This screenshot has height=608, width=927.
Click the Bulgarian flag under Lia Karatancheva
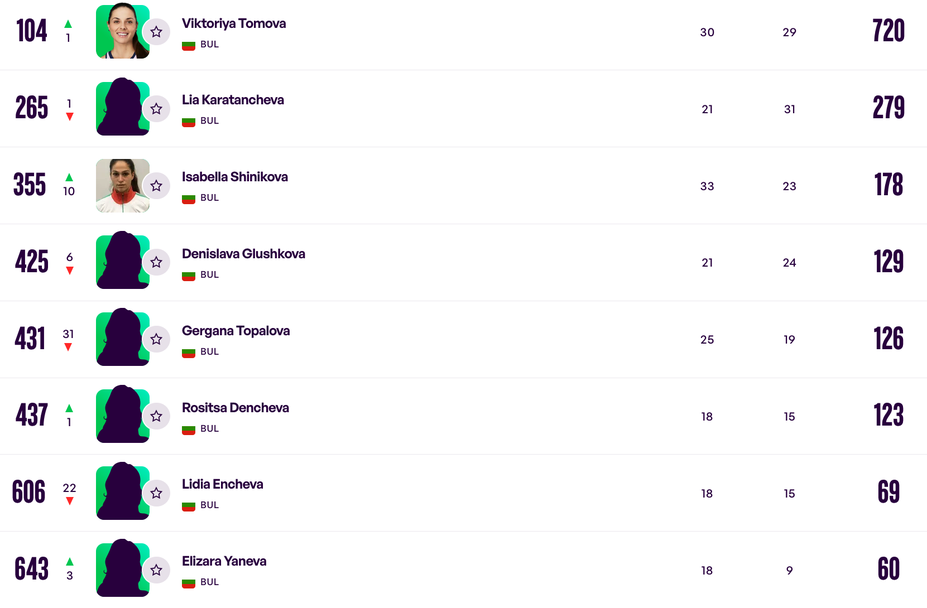[188, 122]
